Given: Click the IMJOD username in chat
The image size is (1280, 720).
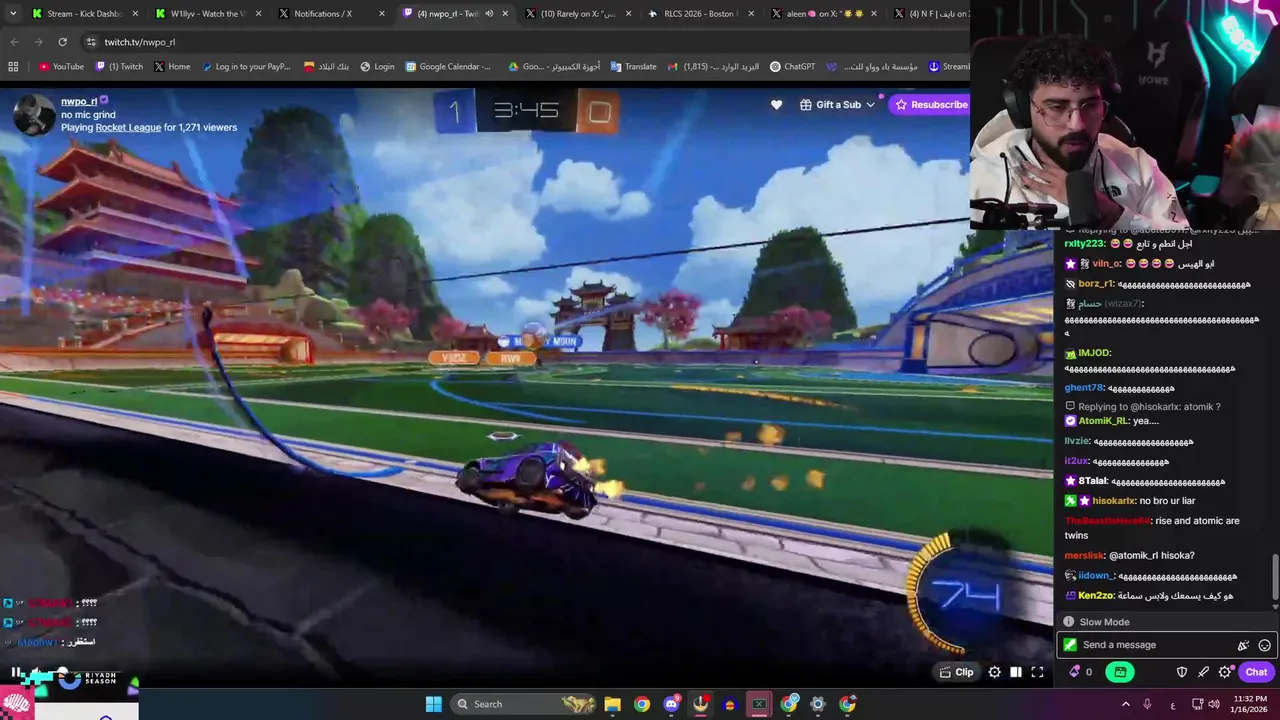Looking at the screenshot, I should click(1095, 353).
